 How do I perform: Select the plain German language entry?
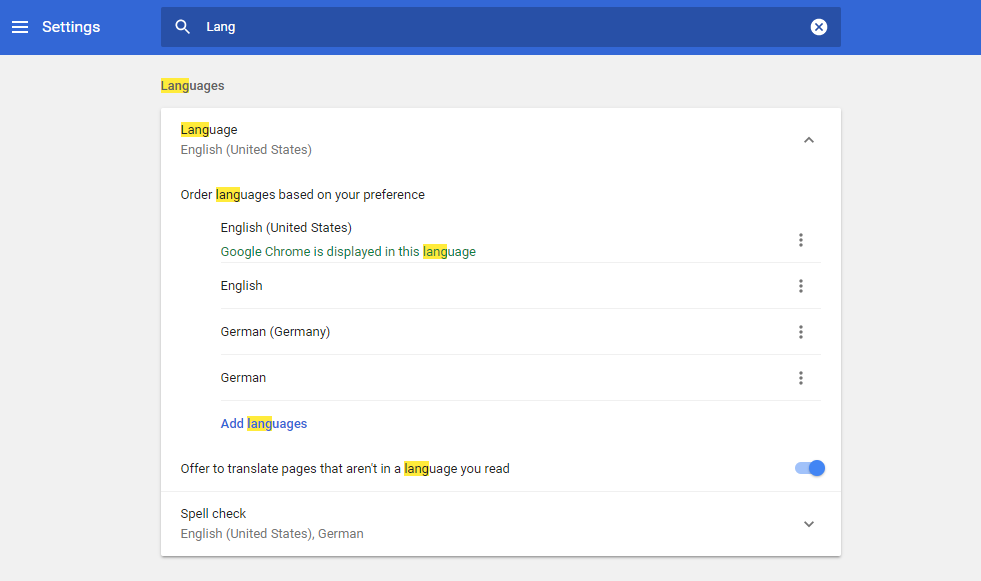243,378
